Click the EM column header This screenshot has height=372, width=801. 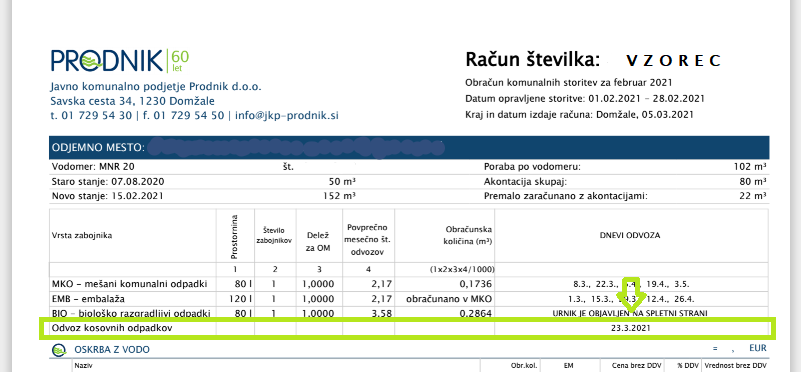coord(569,366)
